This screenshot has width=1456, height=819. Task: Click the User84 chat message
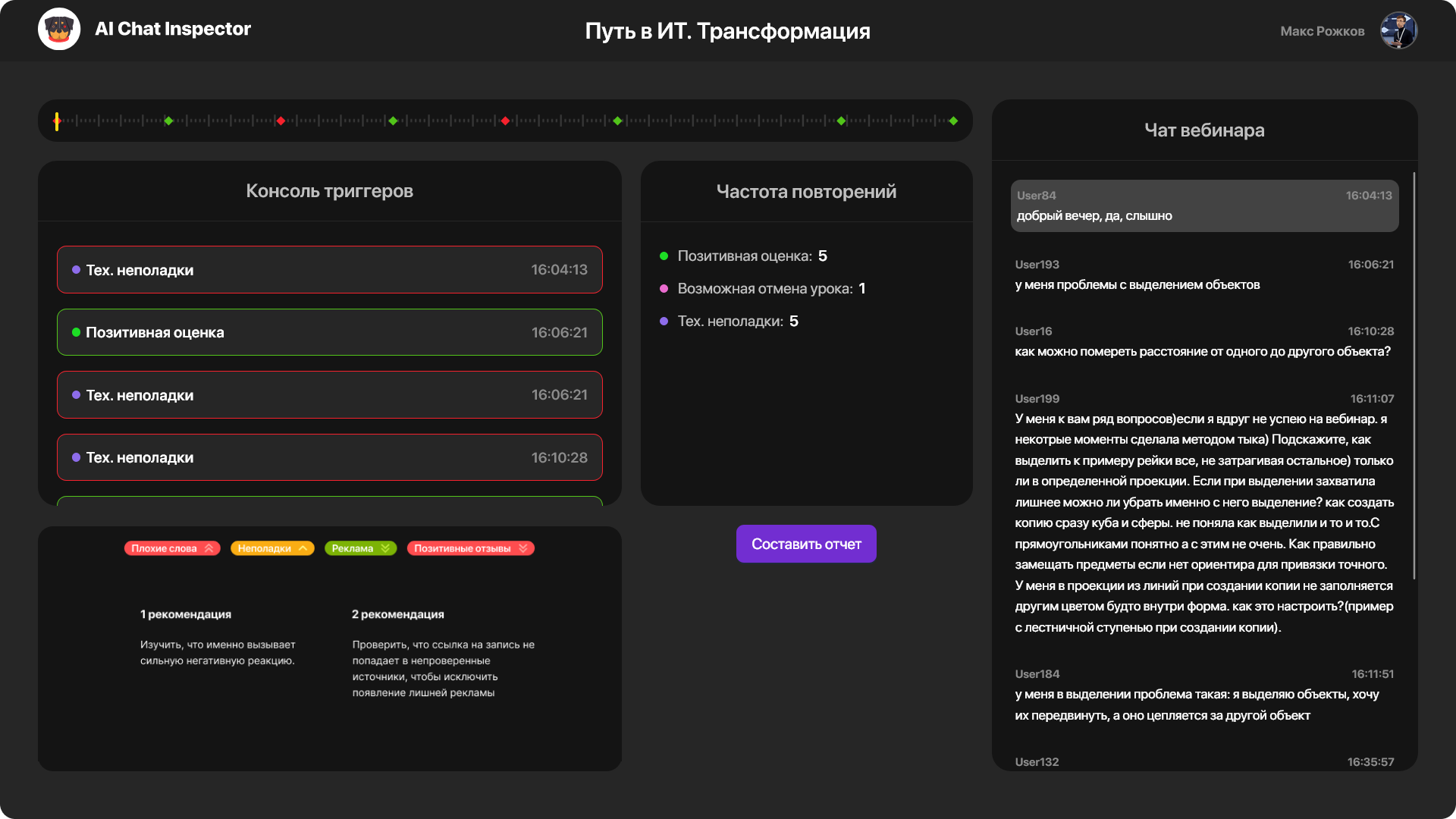pyautogui.click(x=1203, y=206)
